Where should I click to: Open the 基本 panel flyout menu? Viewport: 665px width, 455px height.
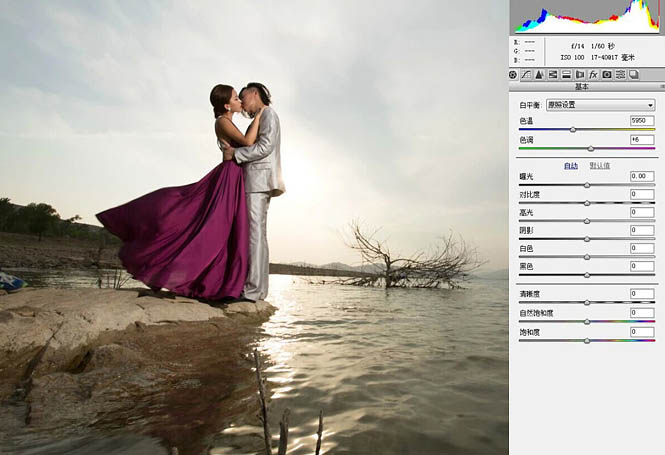point(662,87)
